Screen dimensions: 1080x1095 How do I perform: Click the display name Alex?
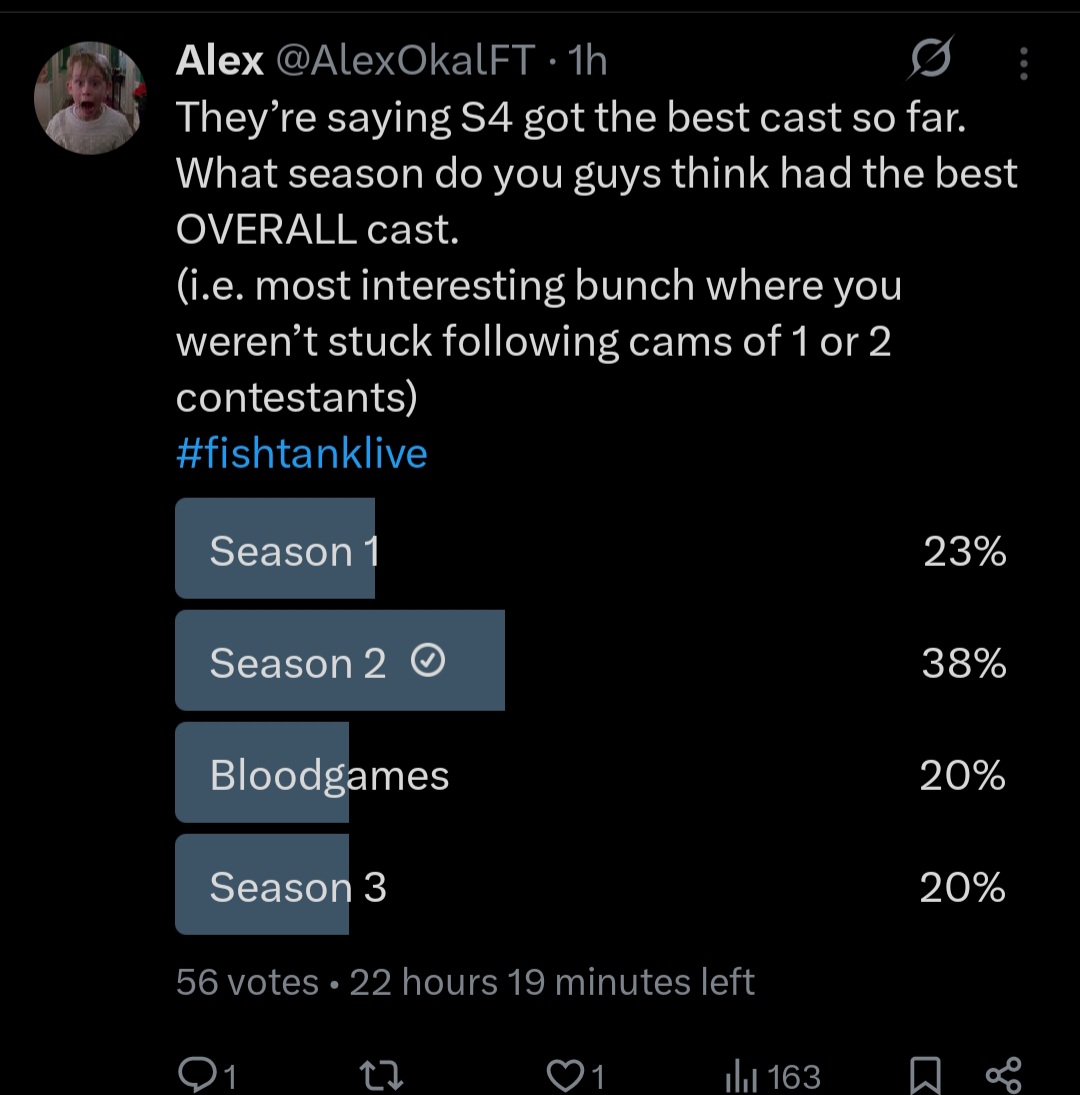click(219, 62)
